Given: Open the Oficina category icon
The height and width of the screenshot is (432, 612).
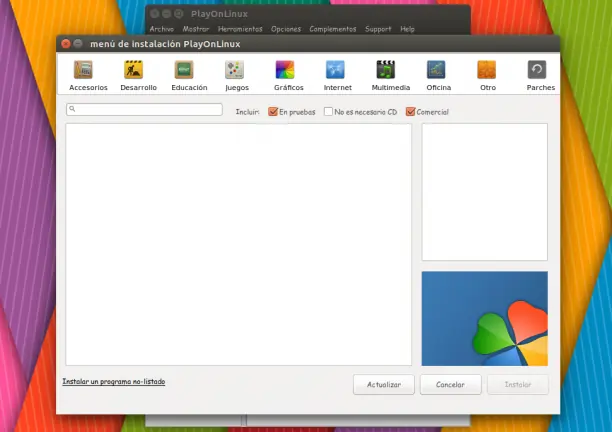Looking at the screenshot, I should pyautogui.click(x=436, y=70).
